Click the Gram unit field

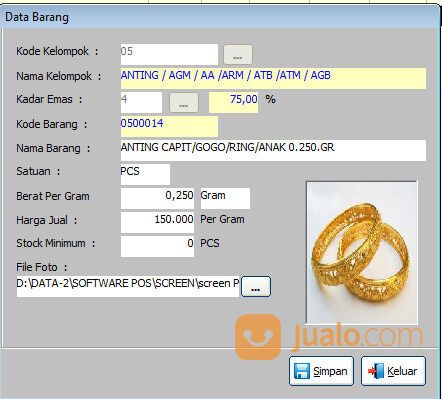225,199
